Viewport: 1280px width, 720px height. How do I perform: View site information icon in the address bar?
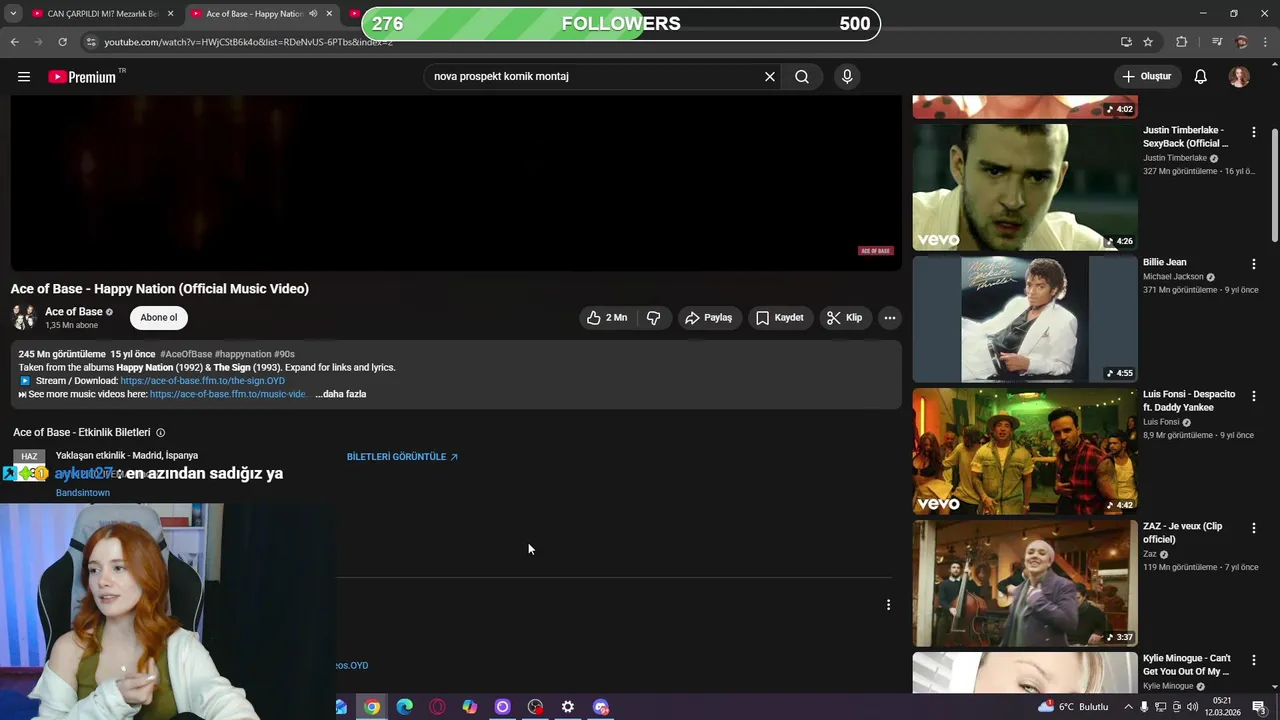(x=91, y=42)
